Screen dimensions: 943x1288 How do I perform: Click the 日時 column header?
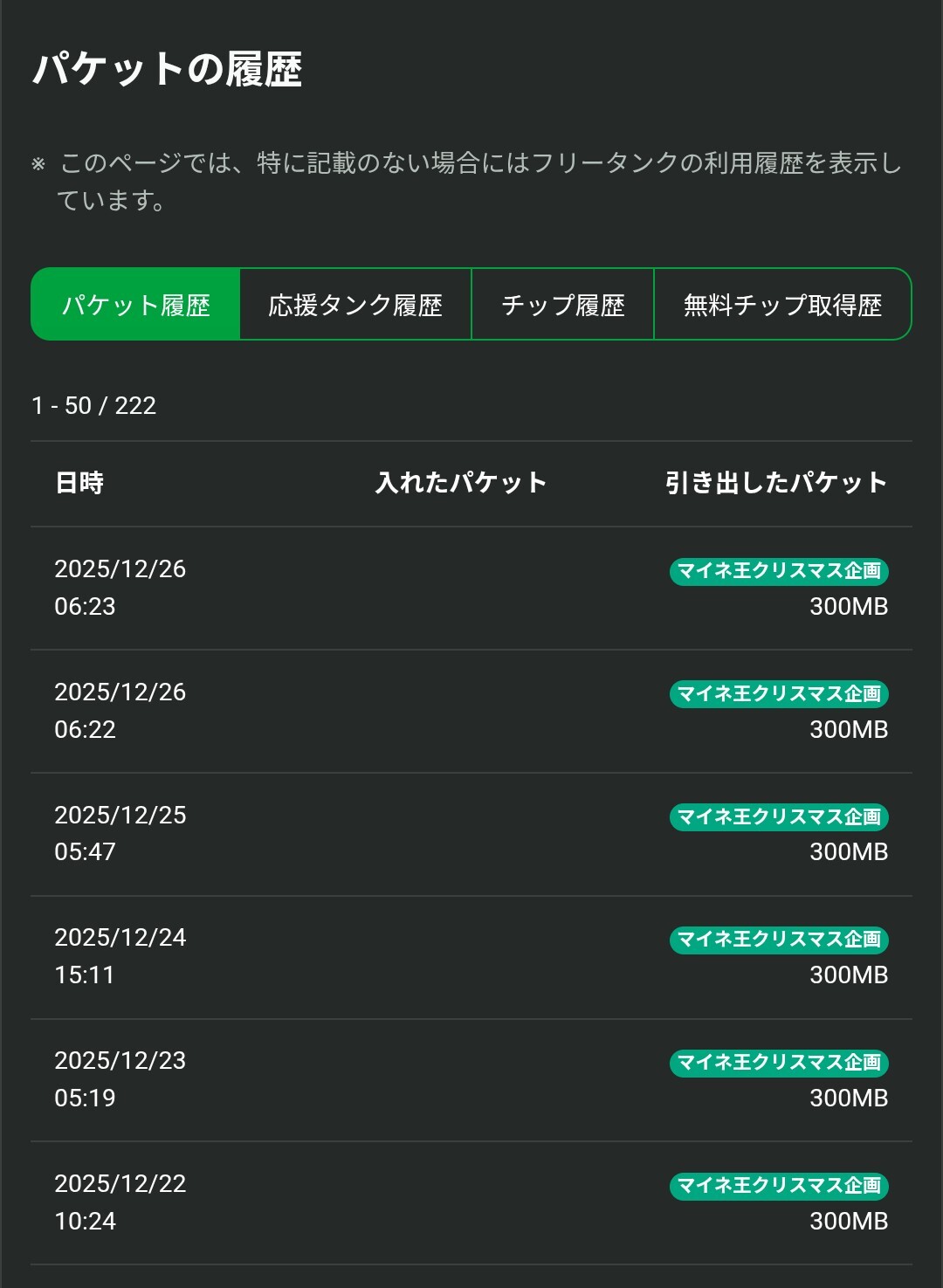79,483
